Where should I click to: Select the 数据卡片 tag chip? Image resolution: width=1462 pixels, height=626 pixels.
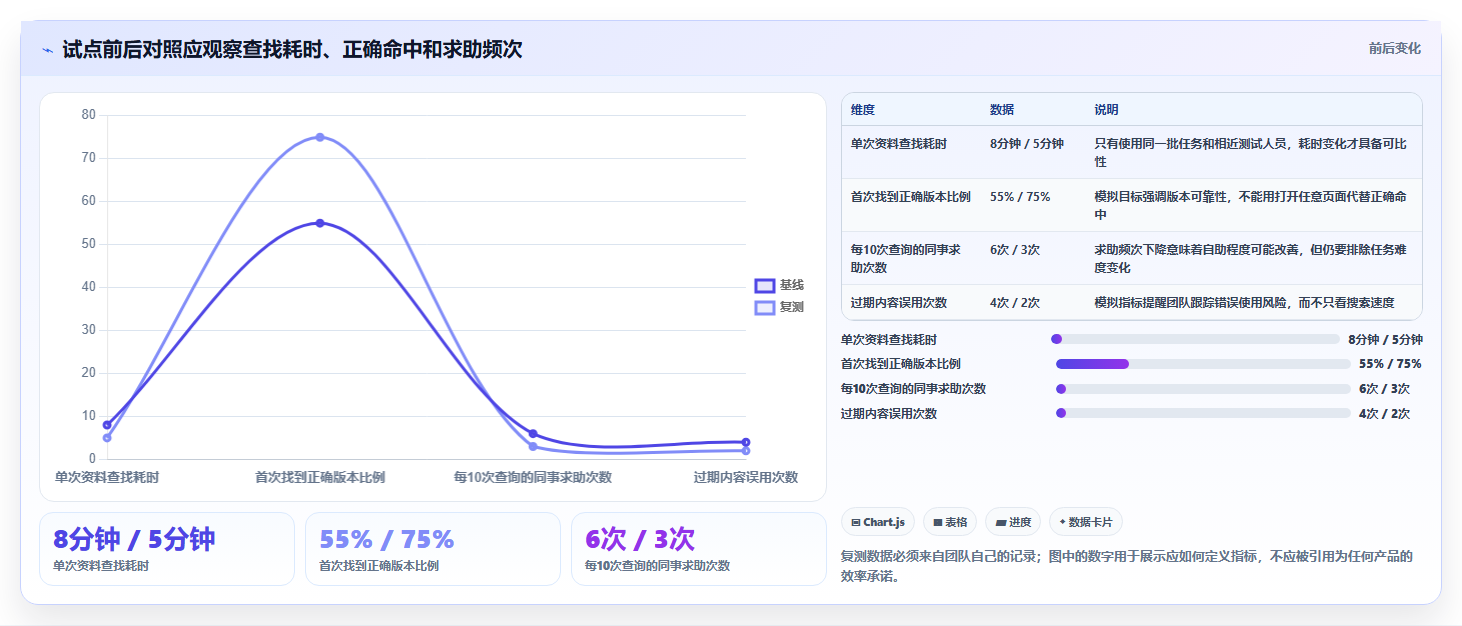[x=1086, y=522]
